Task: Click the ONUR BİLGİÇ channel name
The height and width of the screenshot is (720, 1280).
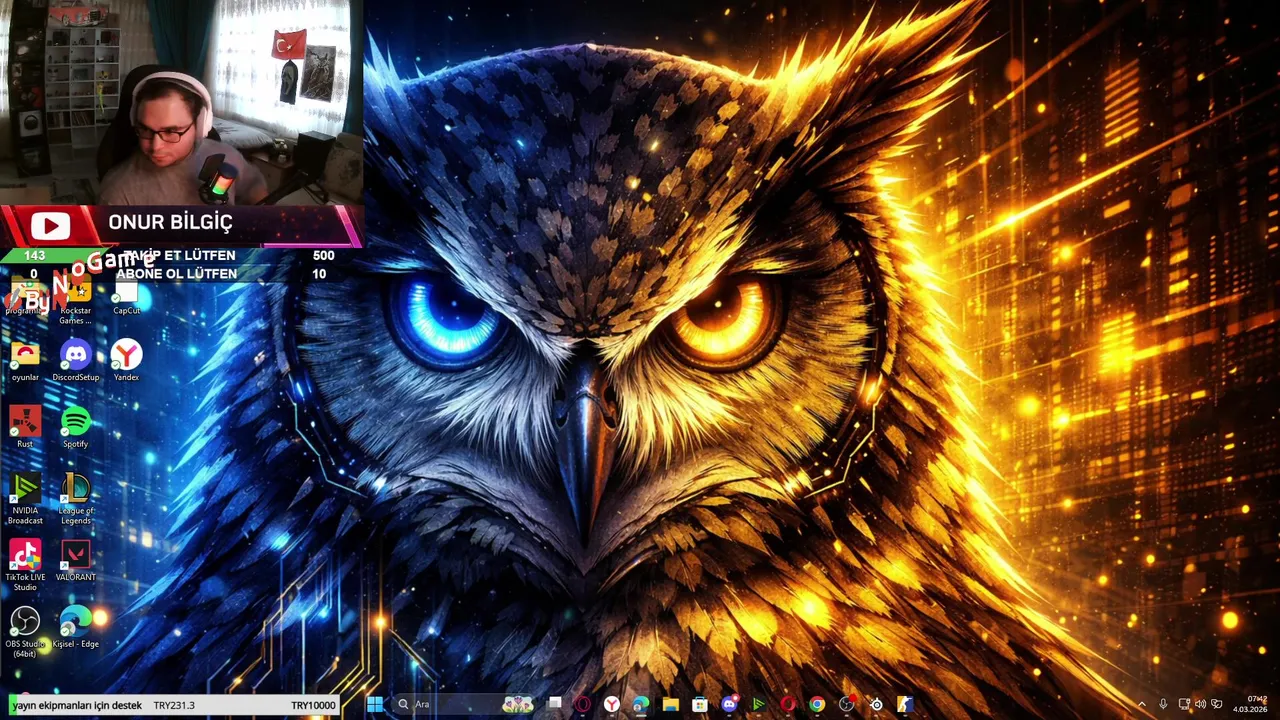Action: (170, 222)
